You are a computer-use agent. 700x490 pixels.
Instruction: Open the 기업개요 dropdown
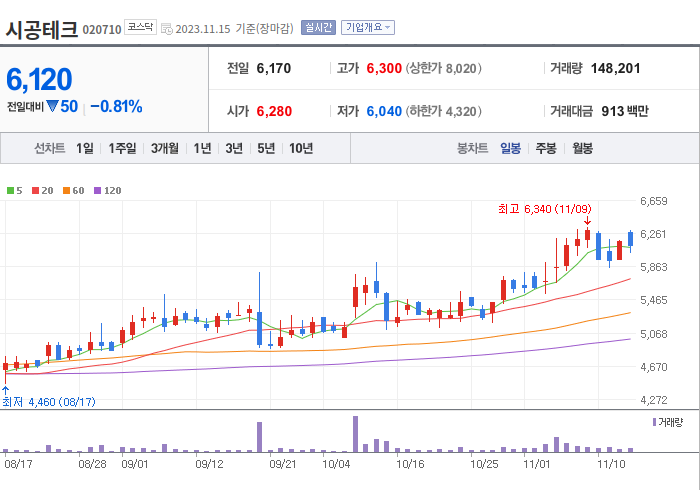pyautogui.click(x=368, y=28)
